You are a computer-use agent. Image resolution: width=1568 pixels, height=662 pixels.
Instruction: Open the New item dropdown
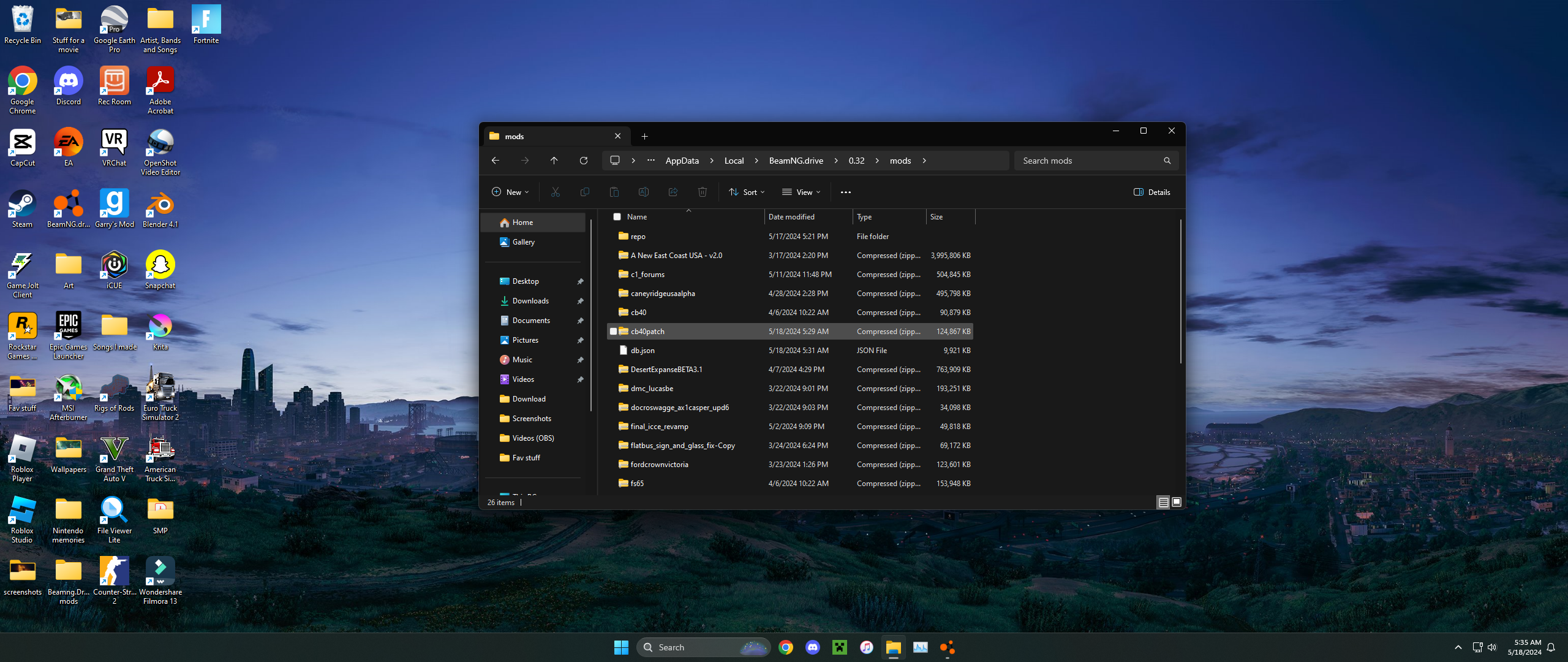(510, 192)
